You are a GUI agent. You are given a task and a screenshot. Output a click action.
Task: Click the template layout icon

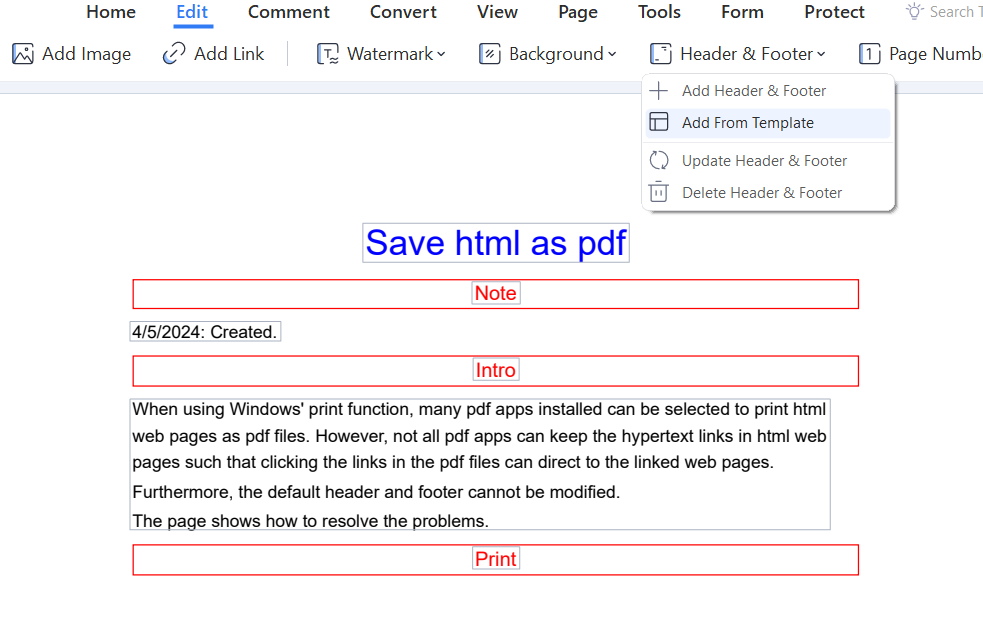click(x=659, y=122)
